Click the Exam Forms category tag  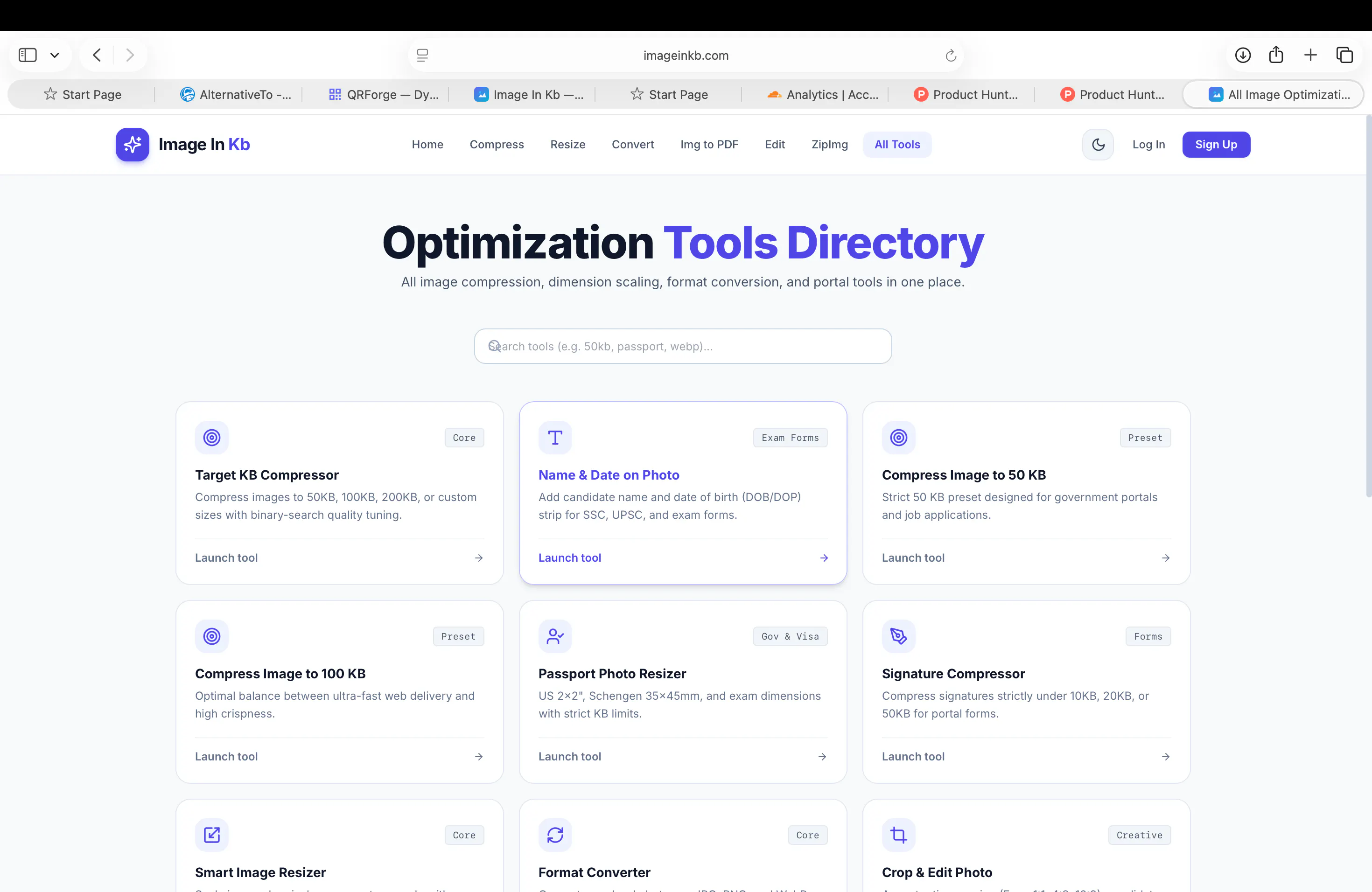pyautogui.click(x=790, y=438)
